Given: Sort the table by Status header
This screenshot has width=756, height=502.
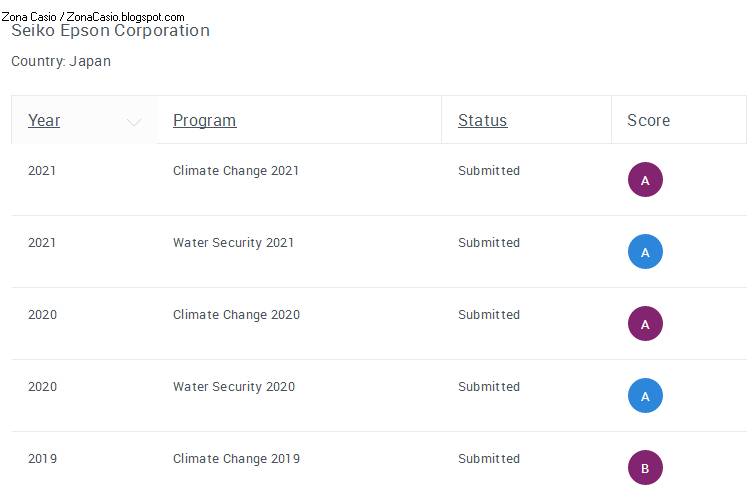Looking at the screenshot, I should (x=483, y=120).
